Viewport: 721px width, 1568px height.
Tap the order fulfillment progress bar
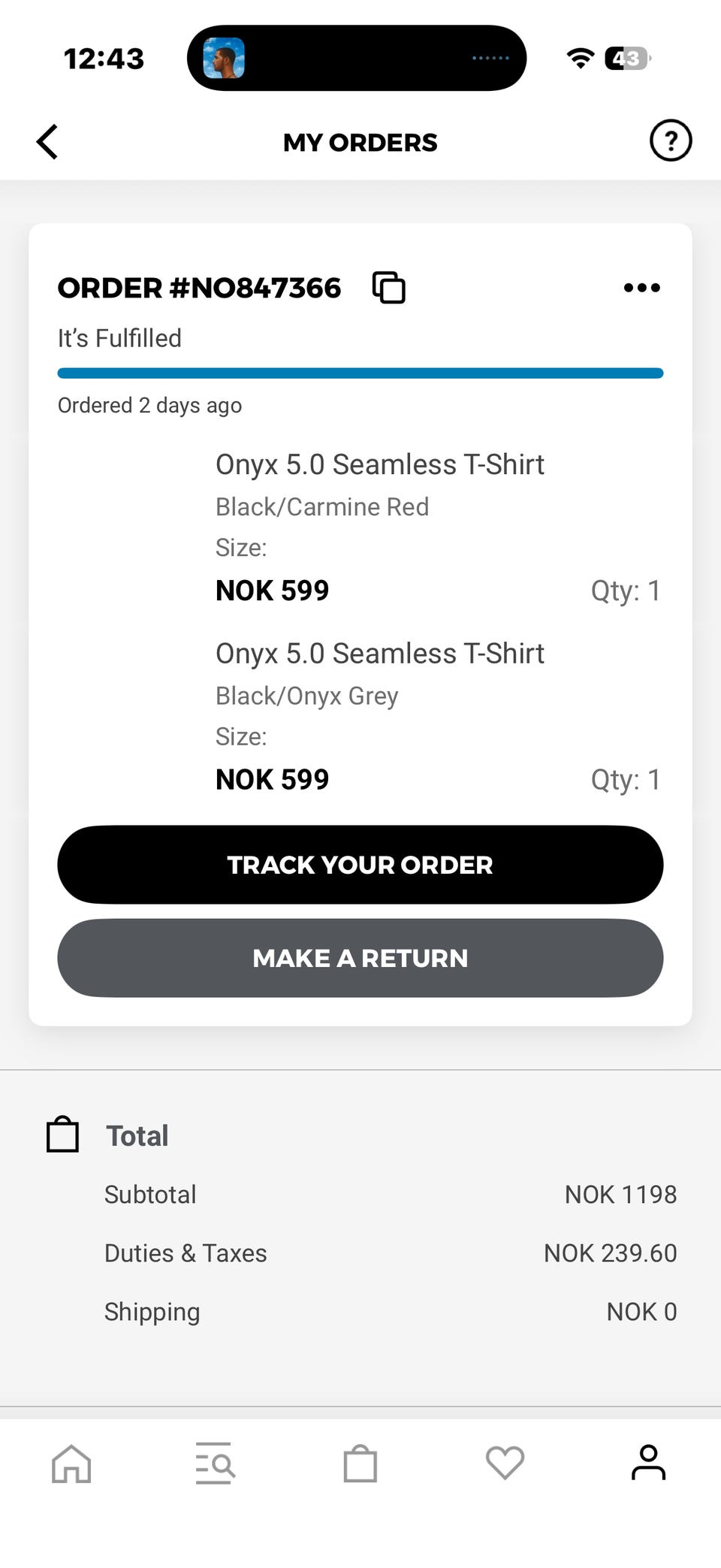(360, 373)
